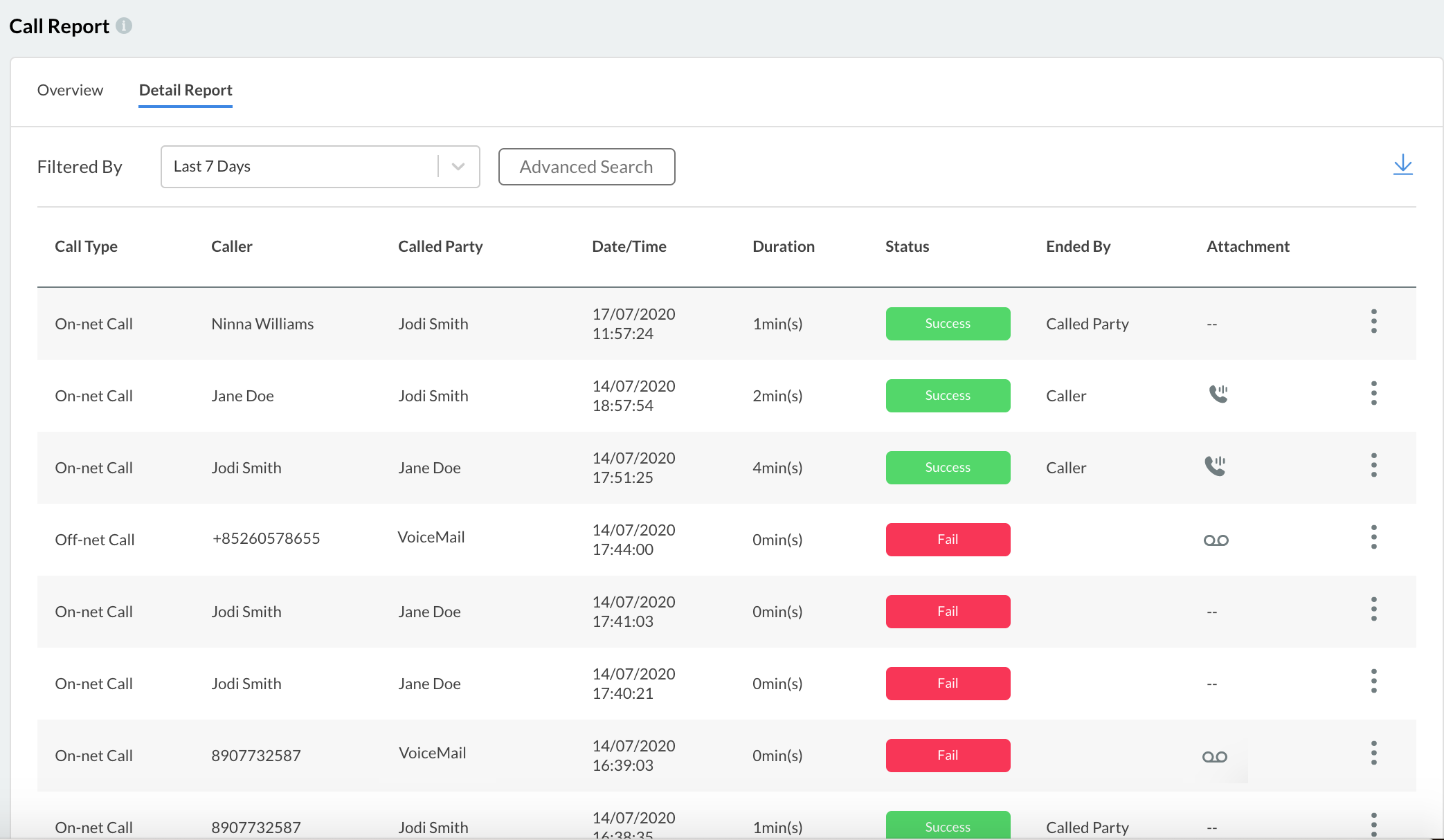The width and height of the screenshot is (1444, 840).
Task: Open more options for the 17:41:03 call
Action: tap(1373, 609)
